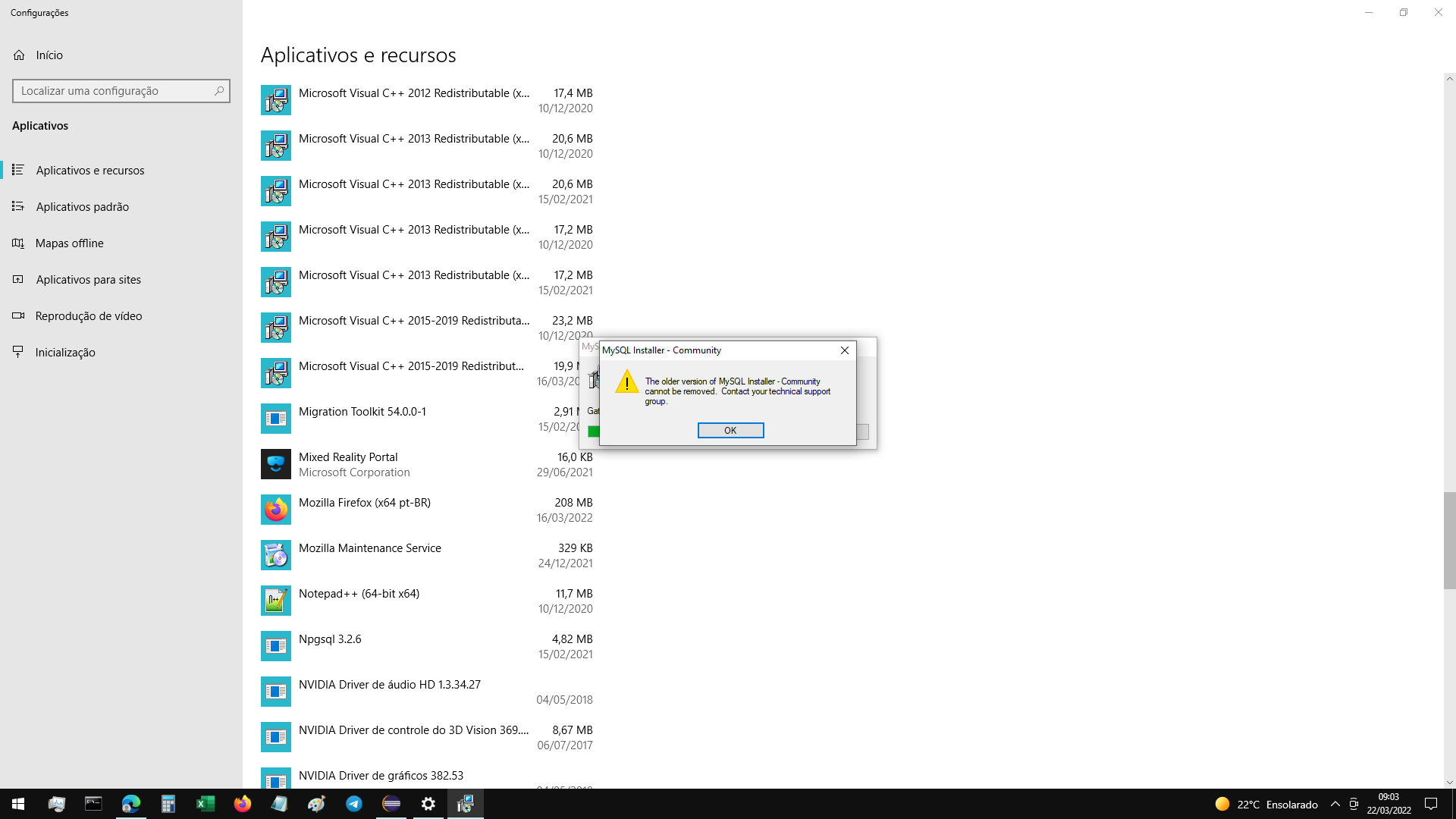Screen dimensions: 1456x819
Task: Click the icon of Visual C++ 2015-2019 19,9 MB entry
Action: [276, 373]
